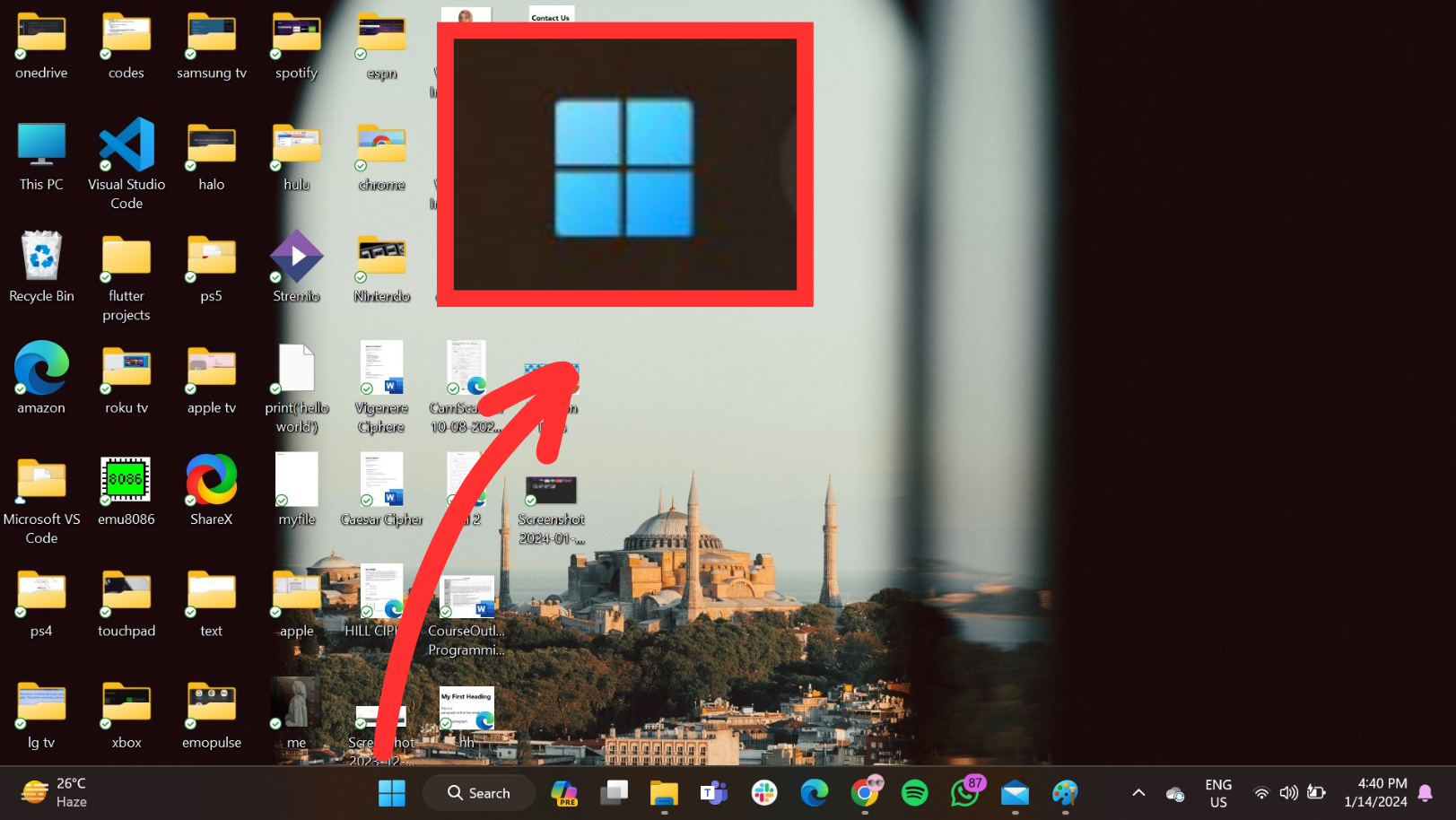The height and width of the screenshot is (820, 1456).
Task: Select the xbox folder
Action: (126, 714)
